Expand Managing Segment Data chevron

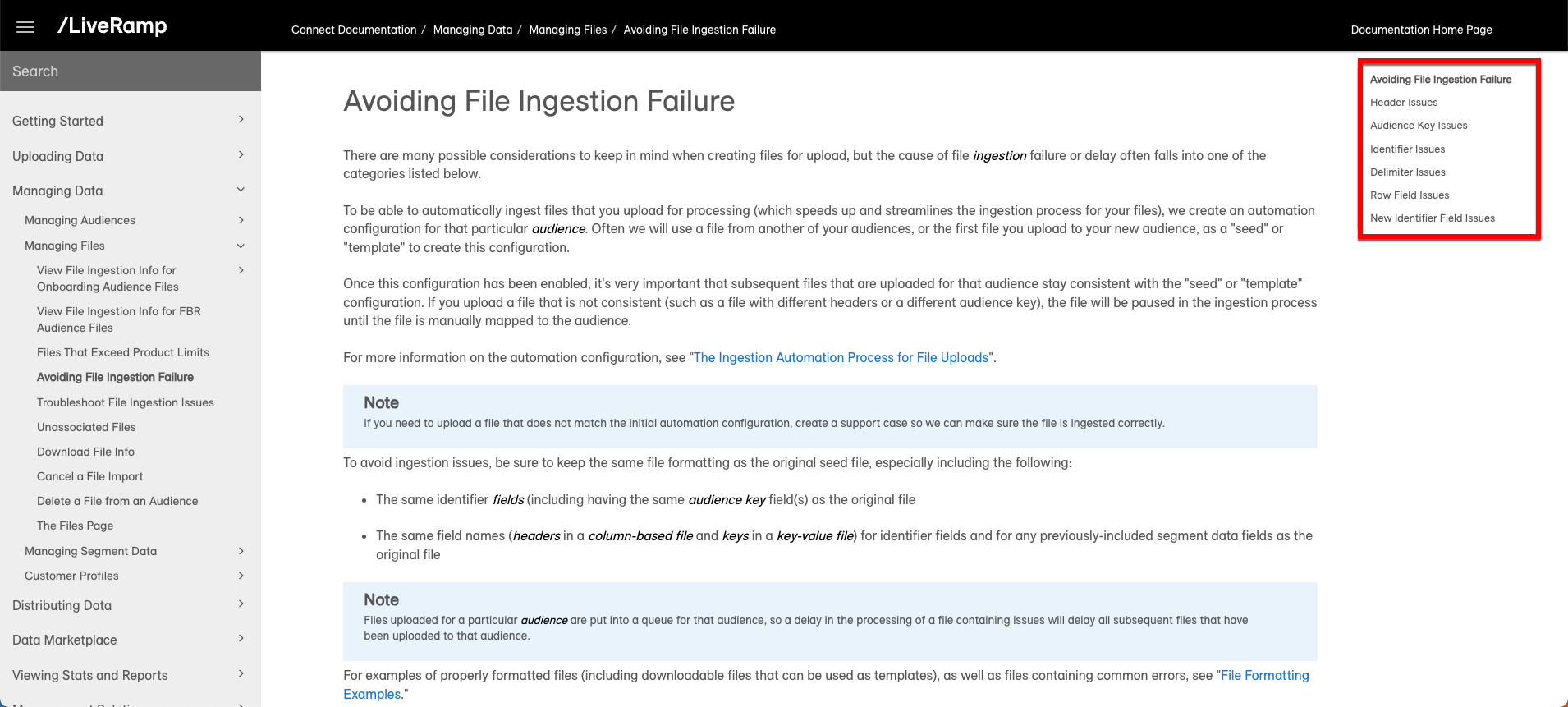pos(241,551)
